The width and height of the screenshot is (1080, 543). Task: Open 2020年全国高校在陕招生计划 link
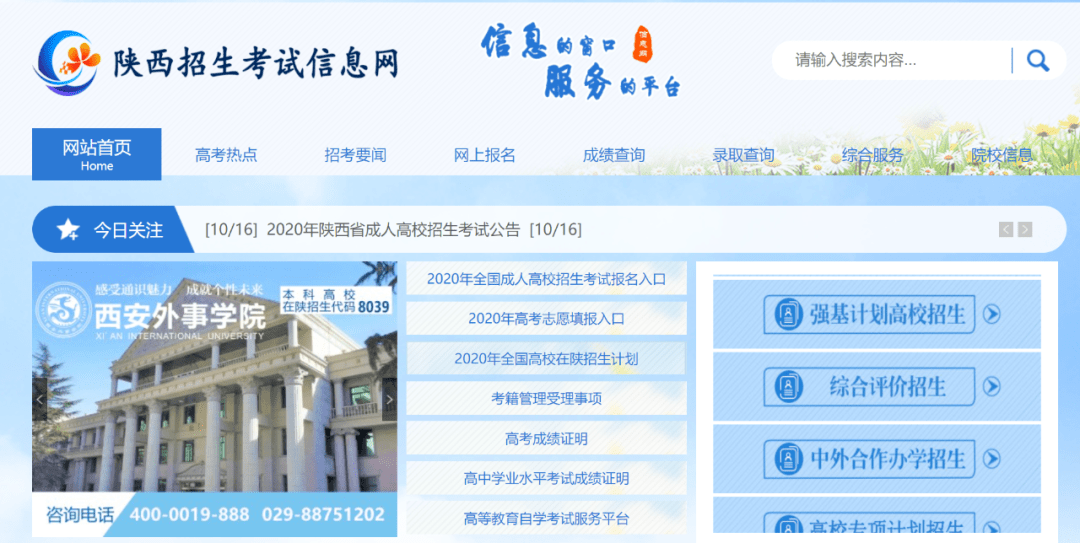point(546,358)
